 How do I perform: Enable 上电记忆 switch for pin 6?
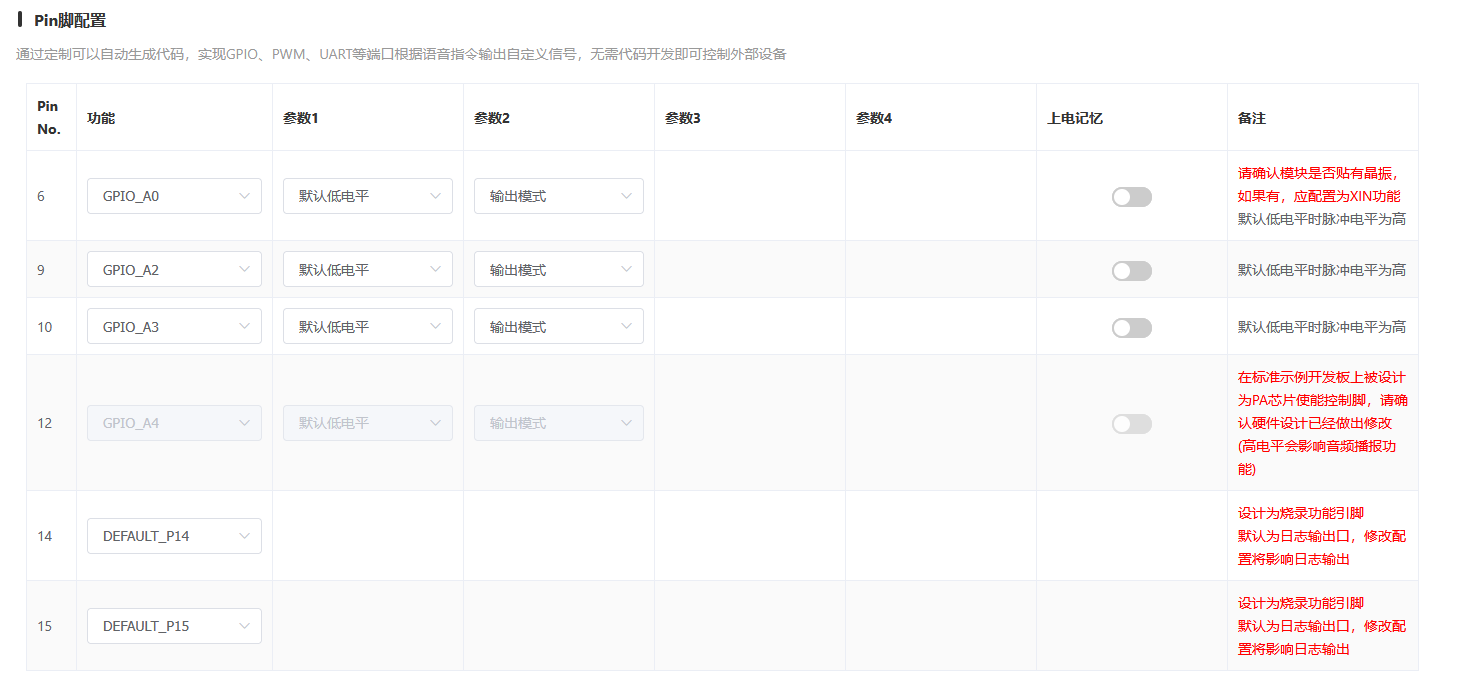tap(1131, 197)
